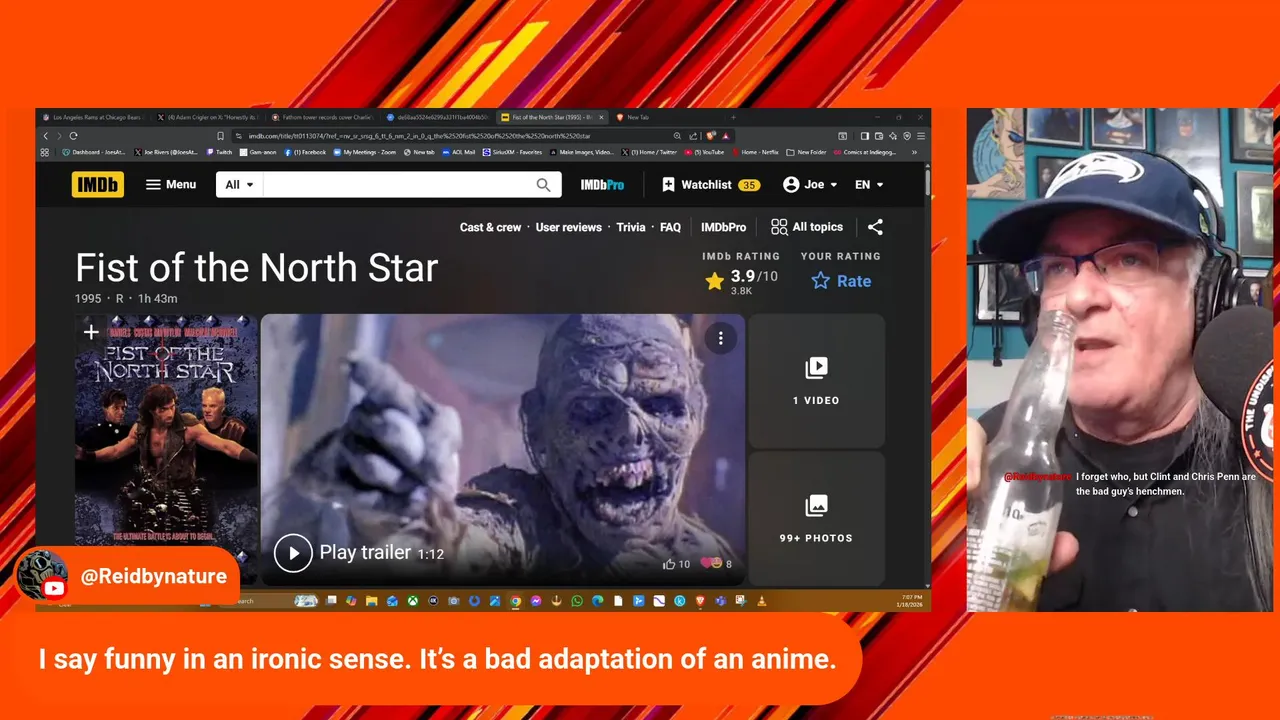Click the browser forward arrow

(x=59, y=136)
